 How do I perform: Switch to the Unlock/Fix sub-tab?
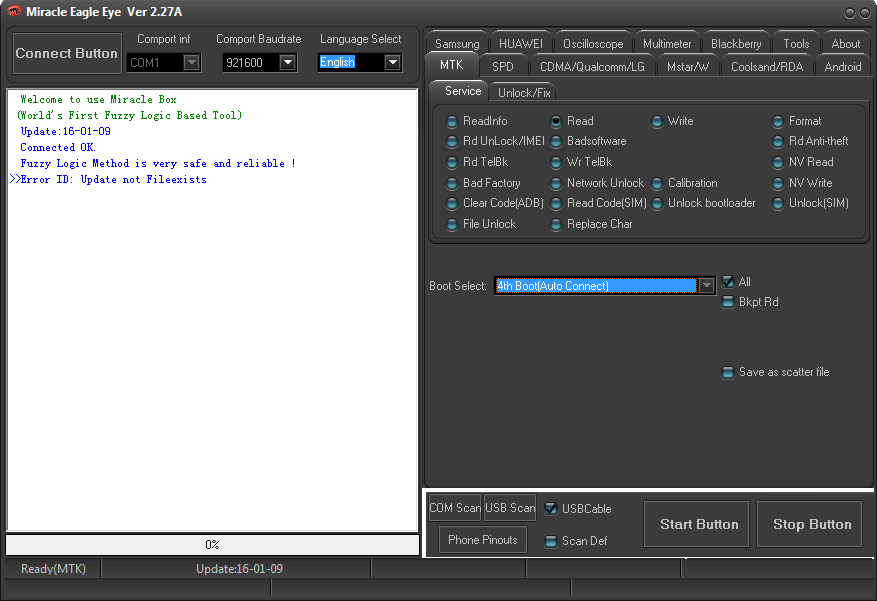524,92
